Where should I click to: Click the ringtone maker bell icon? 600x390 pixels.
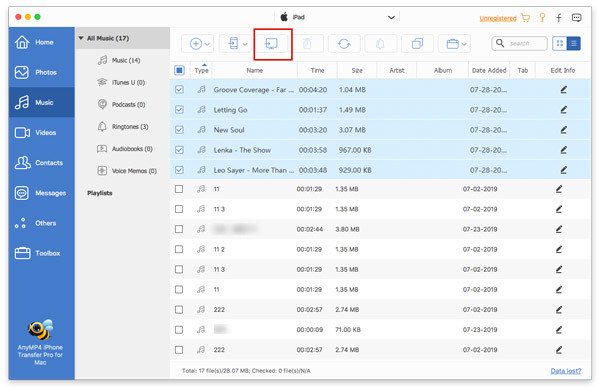point(380,44)
